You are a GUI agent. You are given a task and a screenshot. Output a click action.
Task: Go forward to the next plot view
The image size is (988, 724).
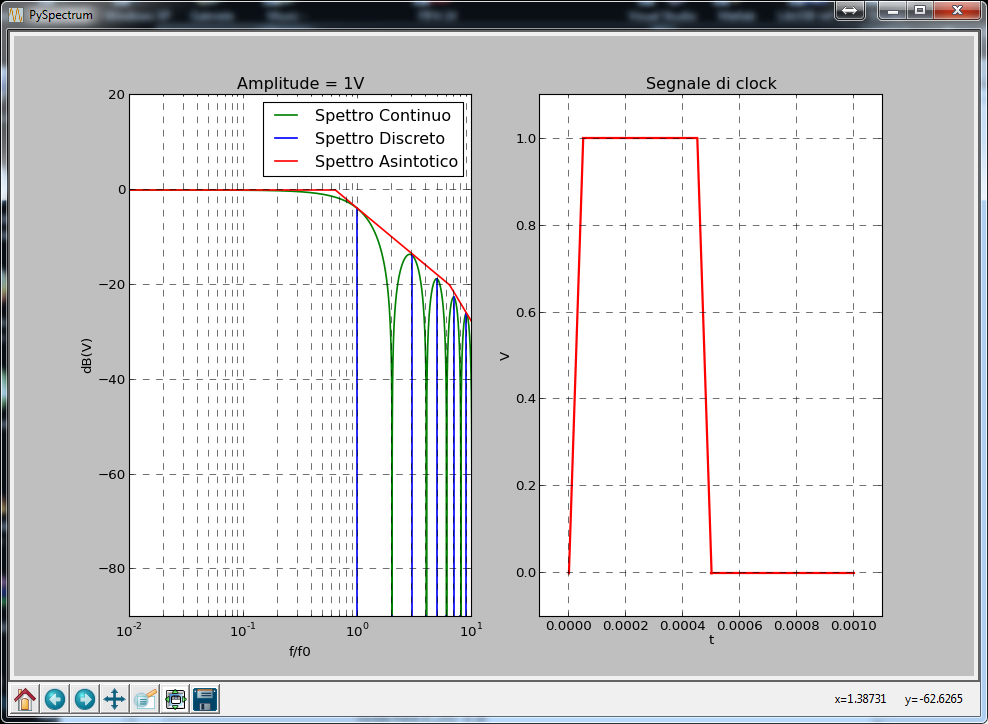coord(85,700)
